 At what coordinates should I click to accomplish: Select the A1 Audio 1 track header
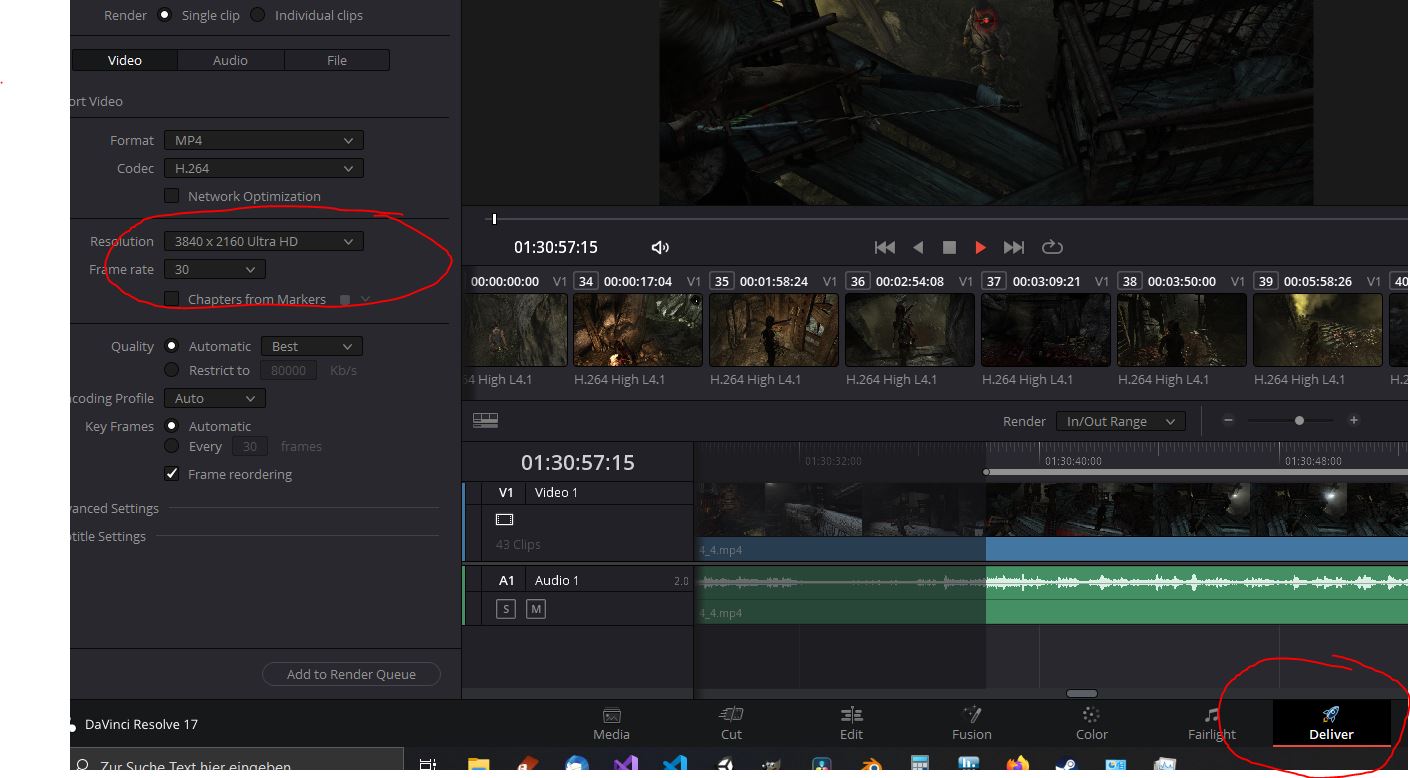point(580,580)
